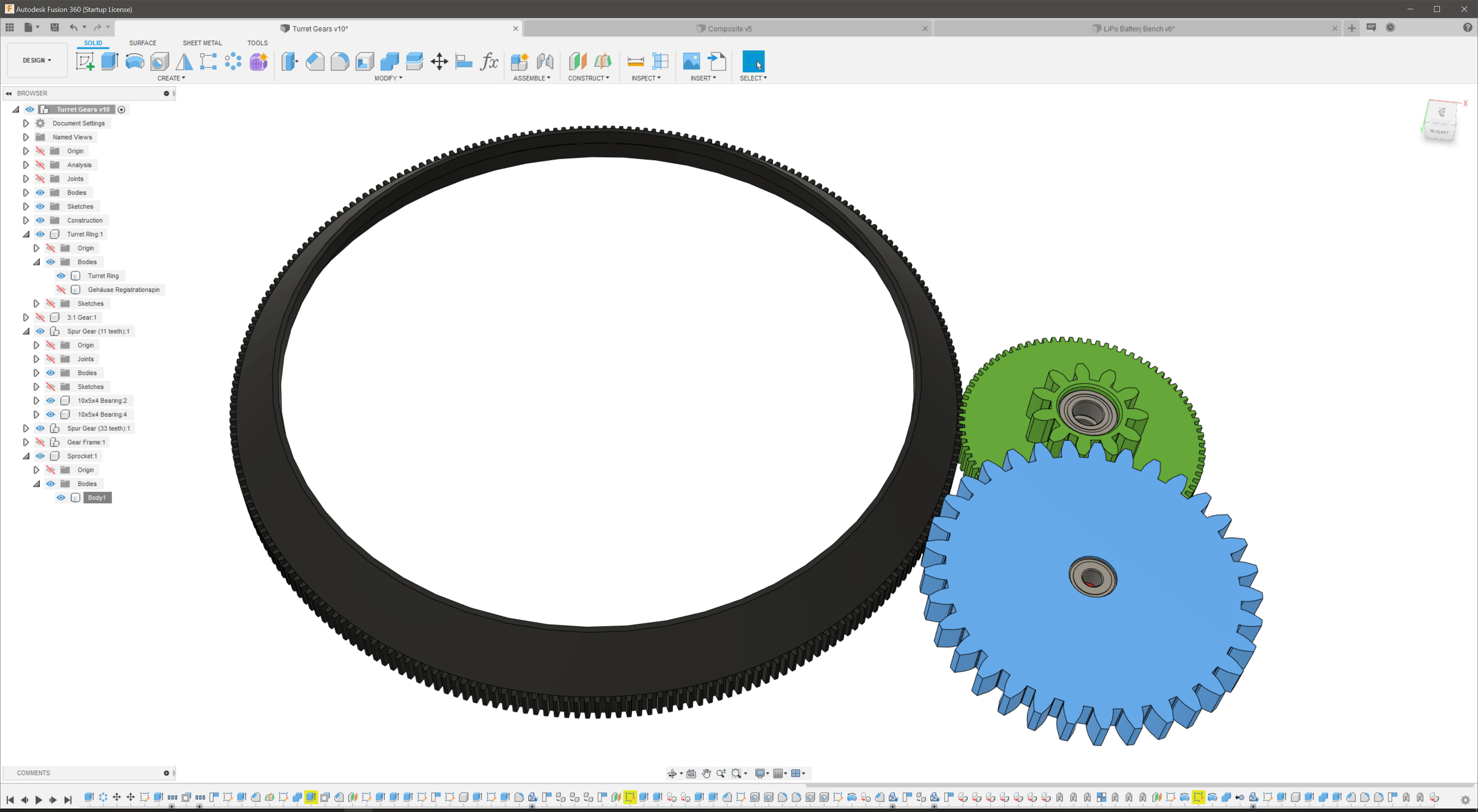
Task: Select the Create Sketch tool
Action: (85, 61)
